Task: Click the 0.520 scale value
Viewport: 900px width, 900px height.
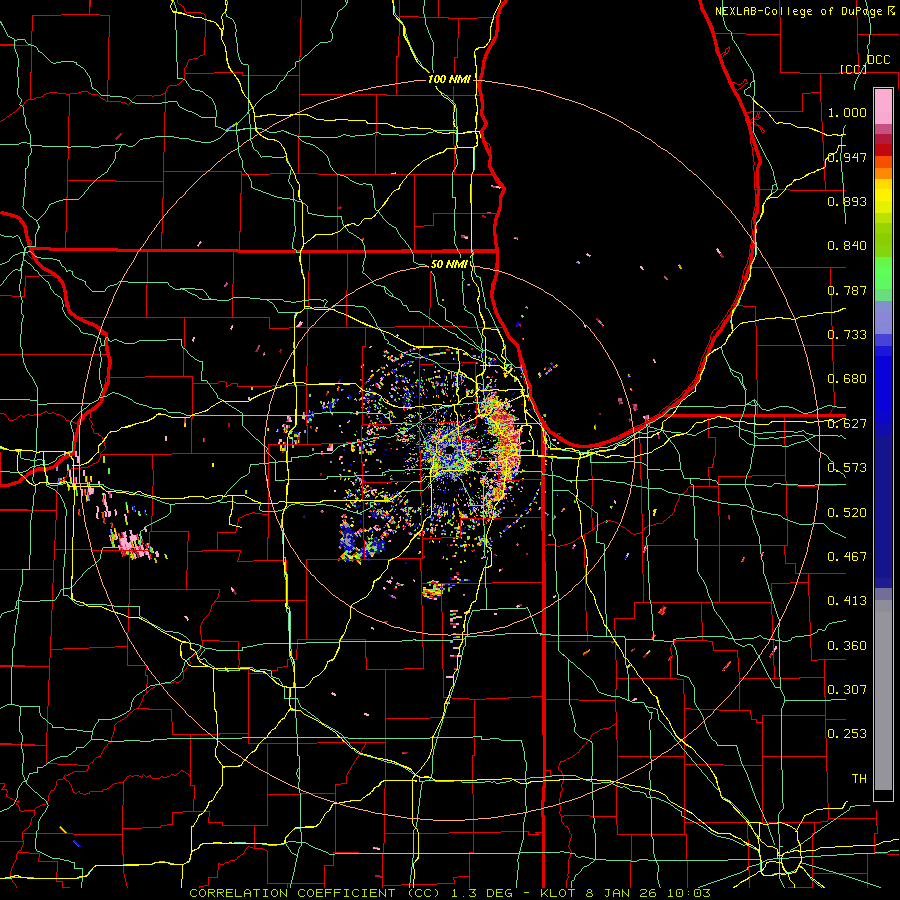Action: pyautogui.click(x=847, y=513)
